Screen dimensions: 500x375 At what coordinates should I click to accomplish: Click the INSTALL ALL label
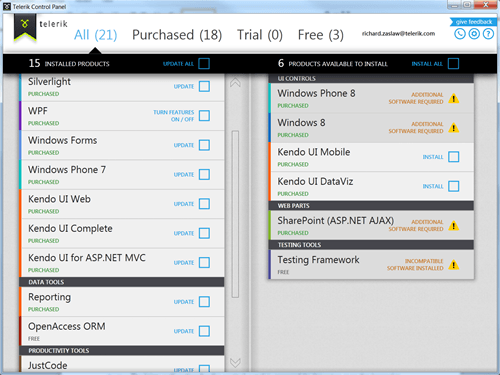click(427, 64)
